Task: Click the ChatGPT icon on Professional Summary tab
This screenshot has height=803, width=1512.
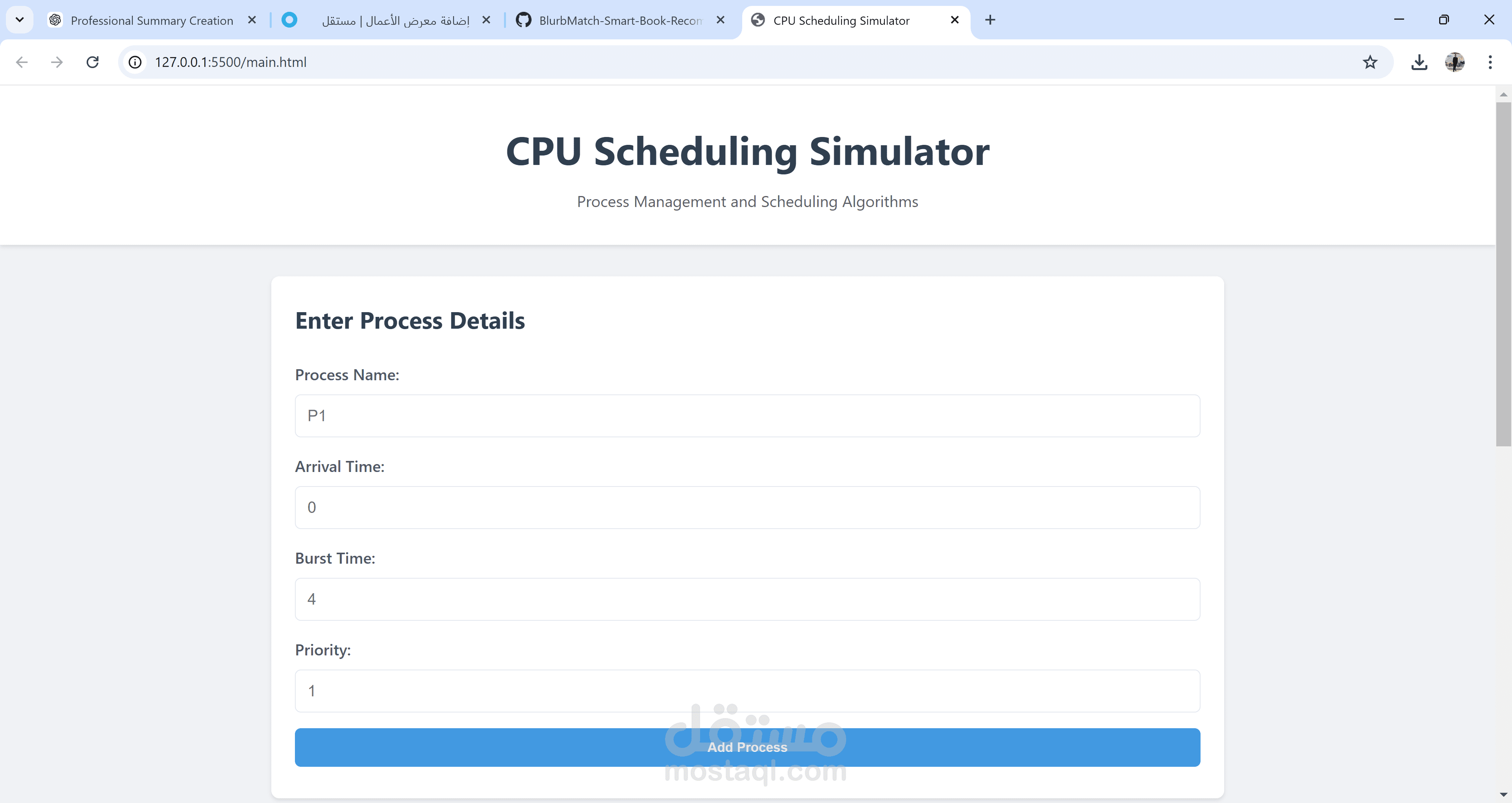Action: point(55,19)
